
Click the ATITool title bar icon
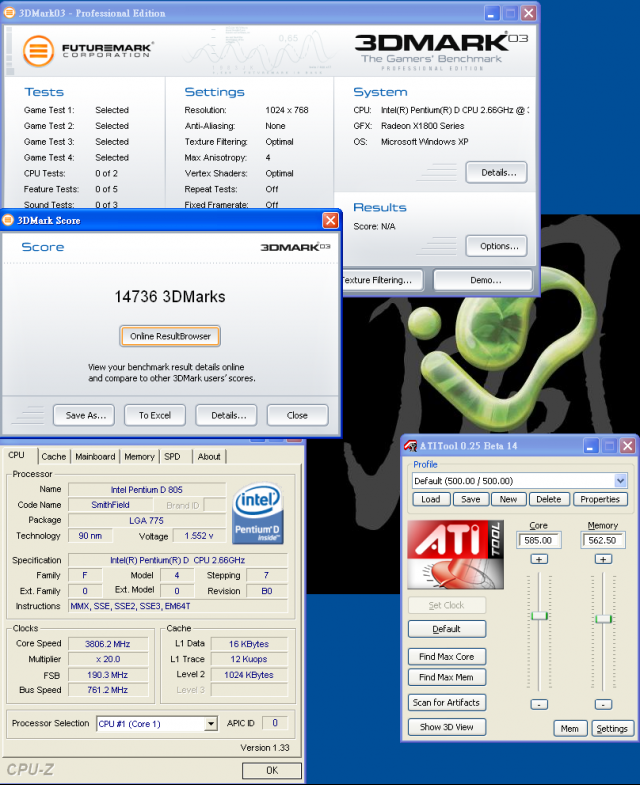coord(411,446)
